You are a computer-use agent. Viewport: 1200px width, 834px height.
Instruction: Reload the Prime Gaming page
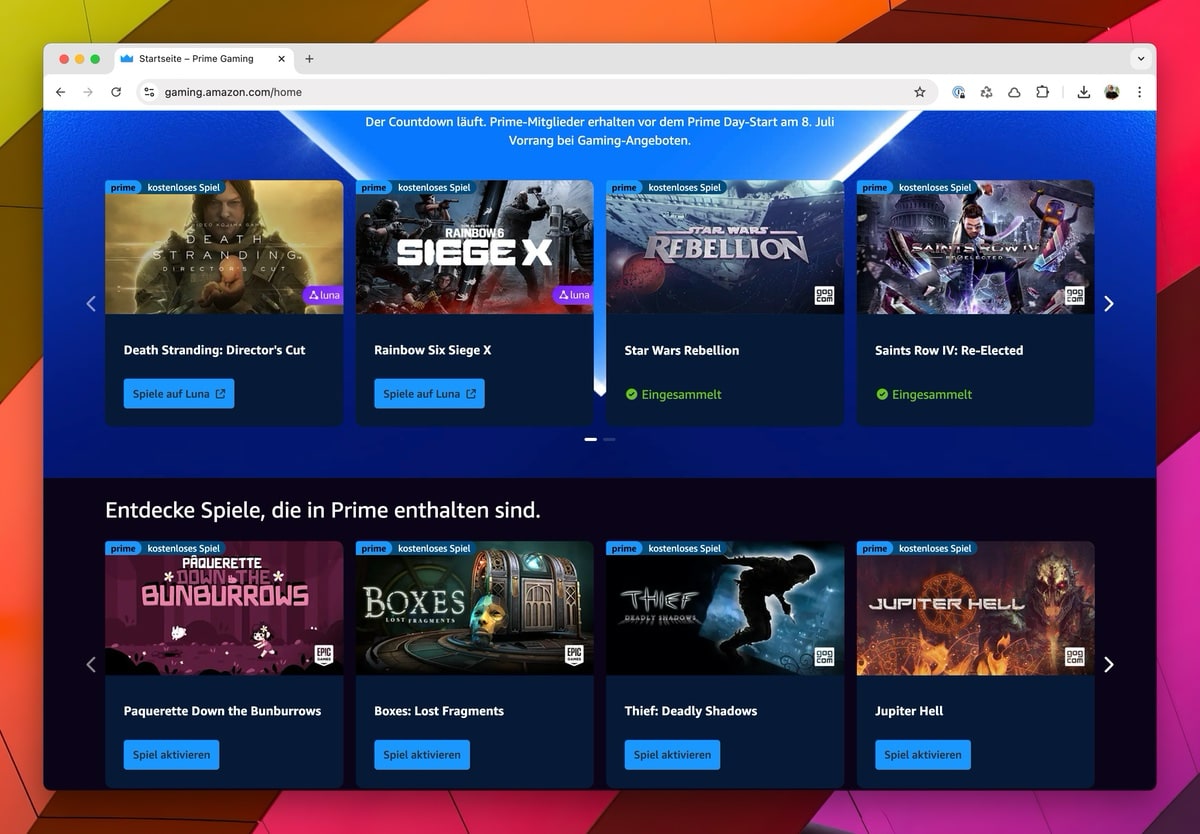pyautogui.click(x=116, y=92)
